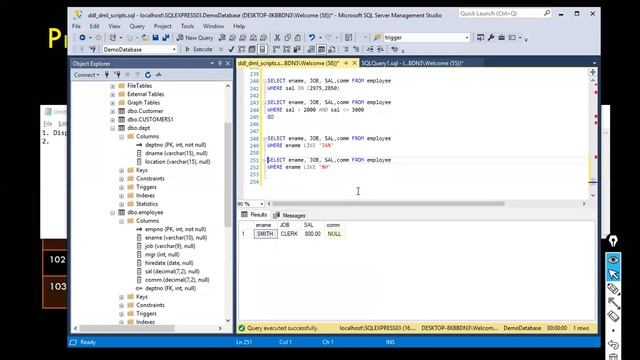Image resolution: width=640 pixels, height=360 pixels.
Task: Open the View menu
Action: [x=114, y=26]
